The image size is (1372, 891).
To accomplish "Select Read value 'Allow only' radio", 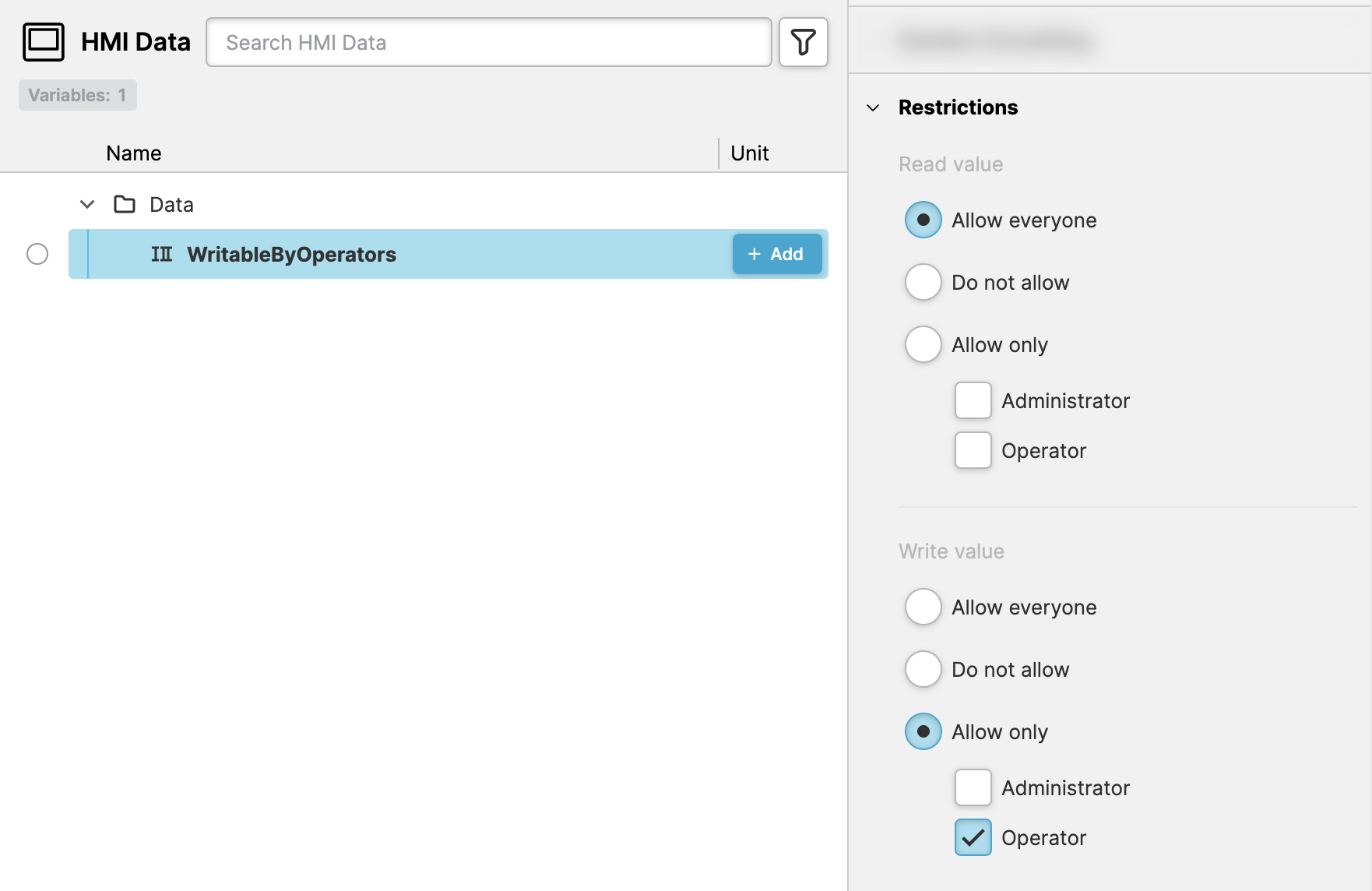I will (x=923, y=344).
